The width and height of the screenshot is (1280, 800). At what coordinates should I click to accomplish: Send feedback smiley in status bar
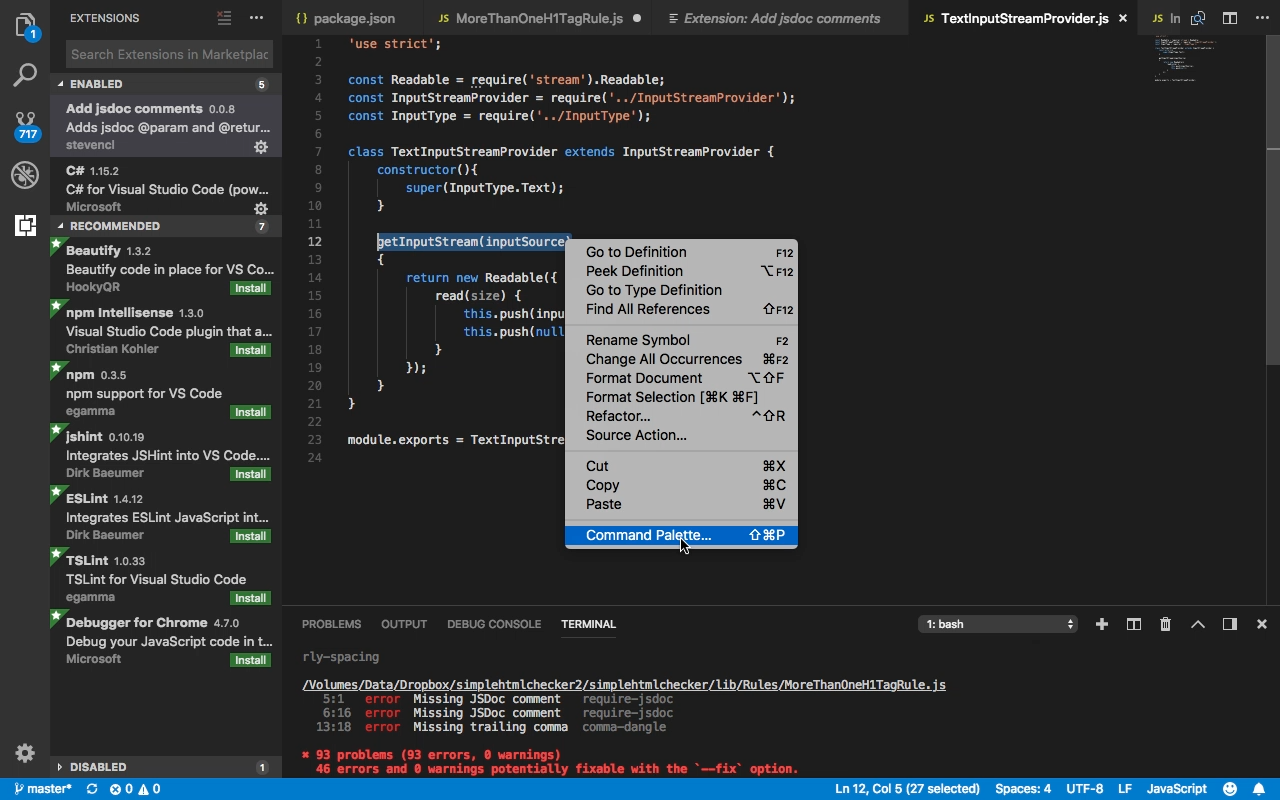tap(1230, 789)
